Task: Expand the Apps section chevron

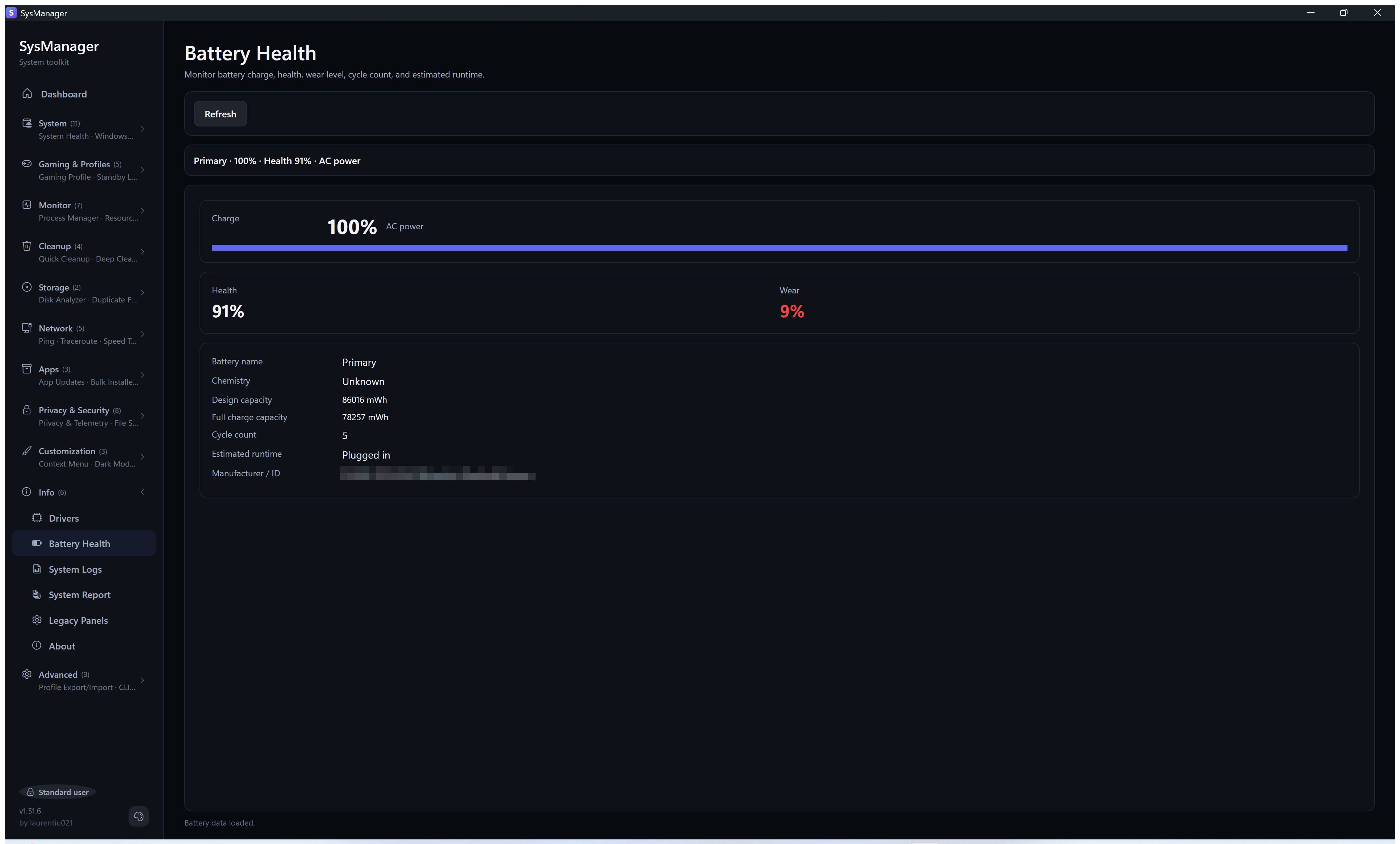Action: coord(142,375)
